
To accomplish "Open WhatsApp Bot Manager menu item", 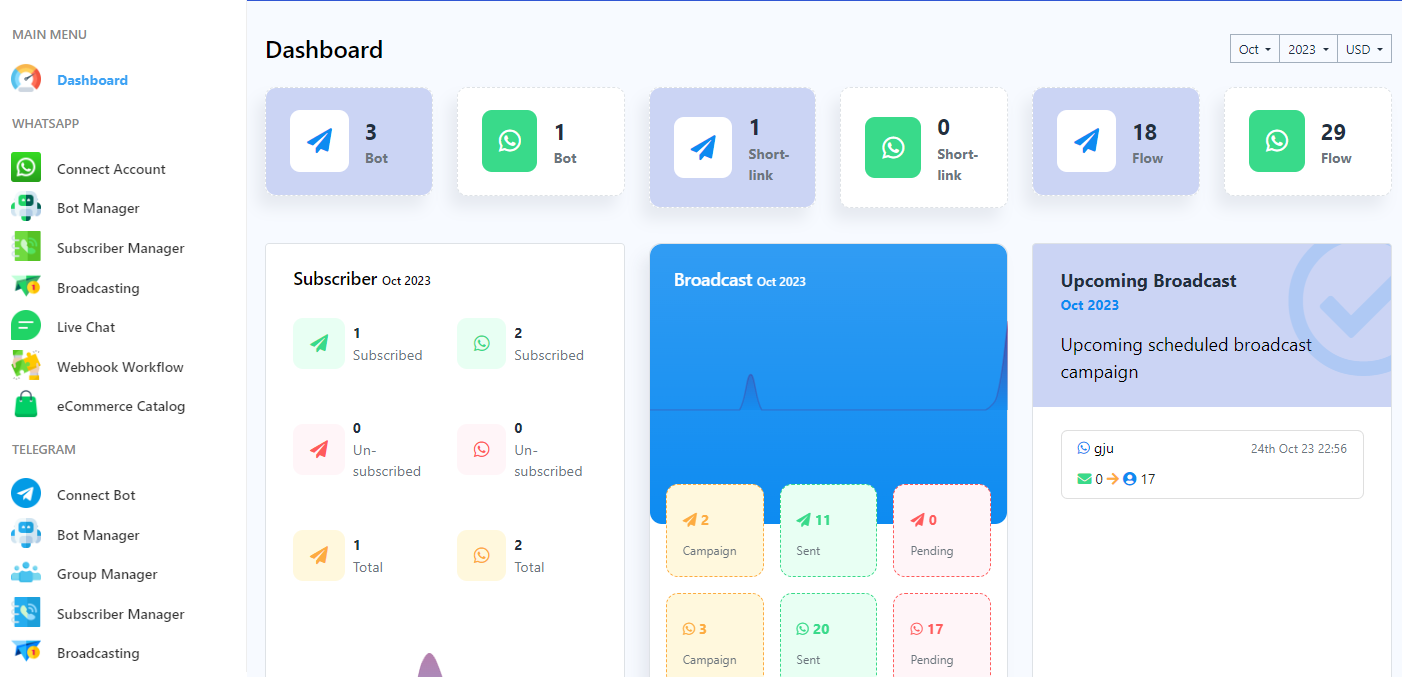I will [x=98, y=208].
